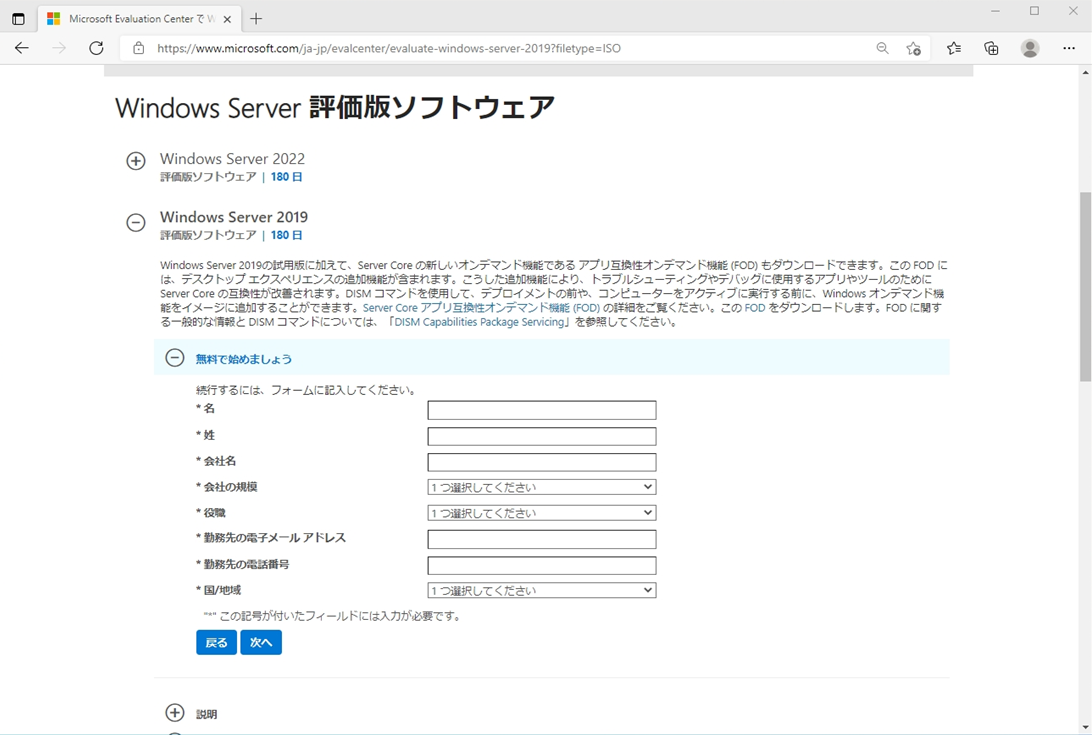Expand the Windows Server 2022 section
1092x735 pixels.
tap(136, 161)
